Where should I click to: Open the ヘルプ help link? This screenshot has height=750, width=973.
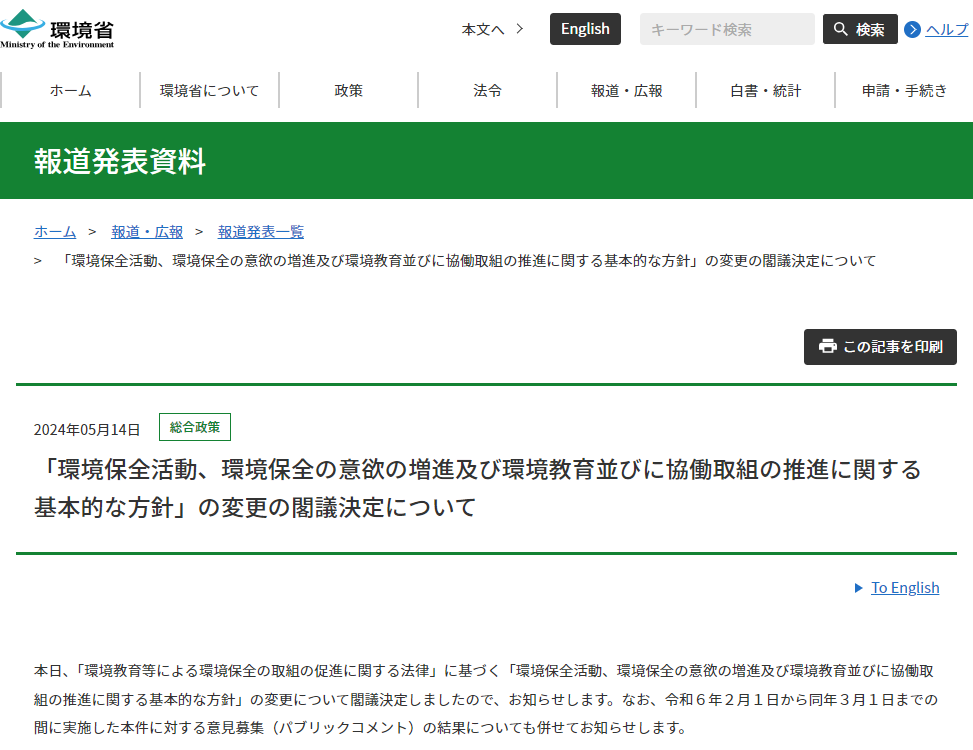coord(946,29)
